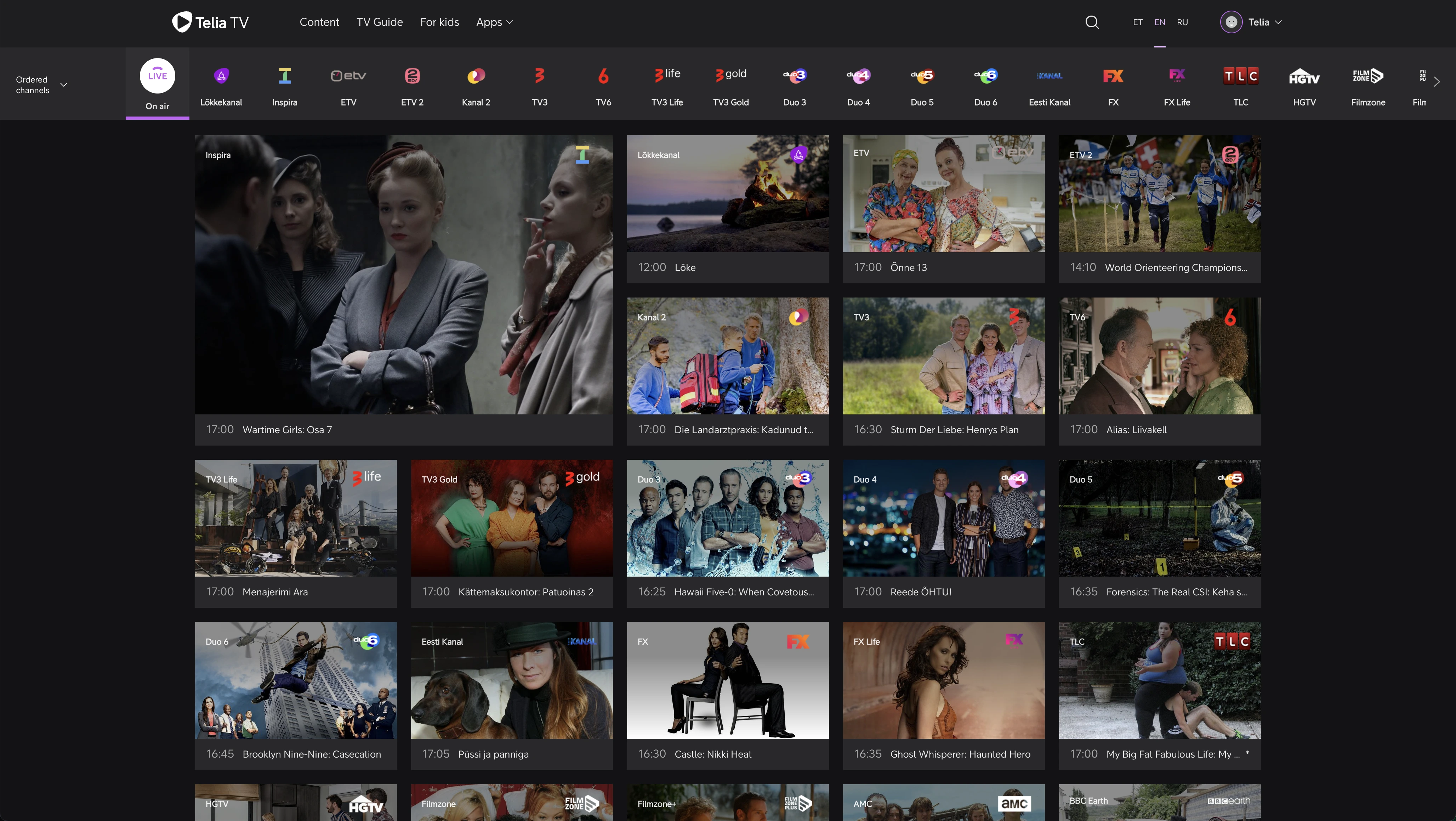Switch language to EN
The image size is (1456, 821).
[x=1160, y=22]
